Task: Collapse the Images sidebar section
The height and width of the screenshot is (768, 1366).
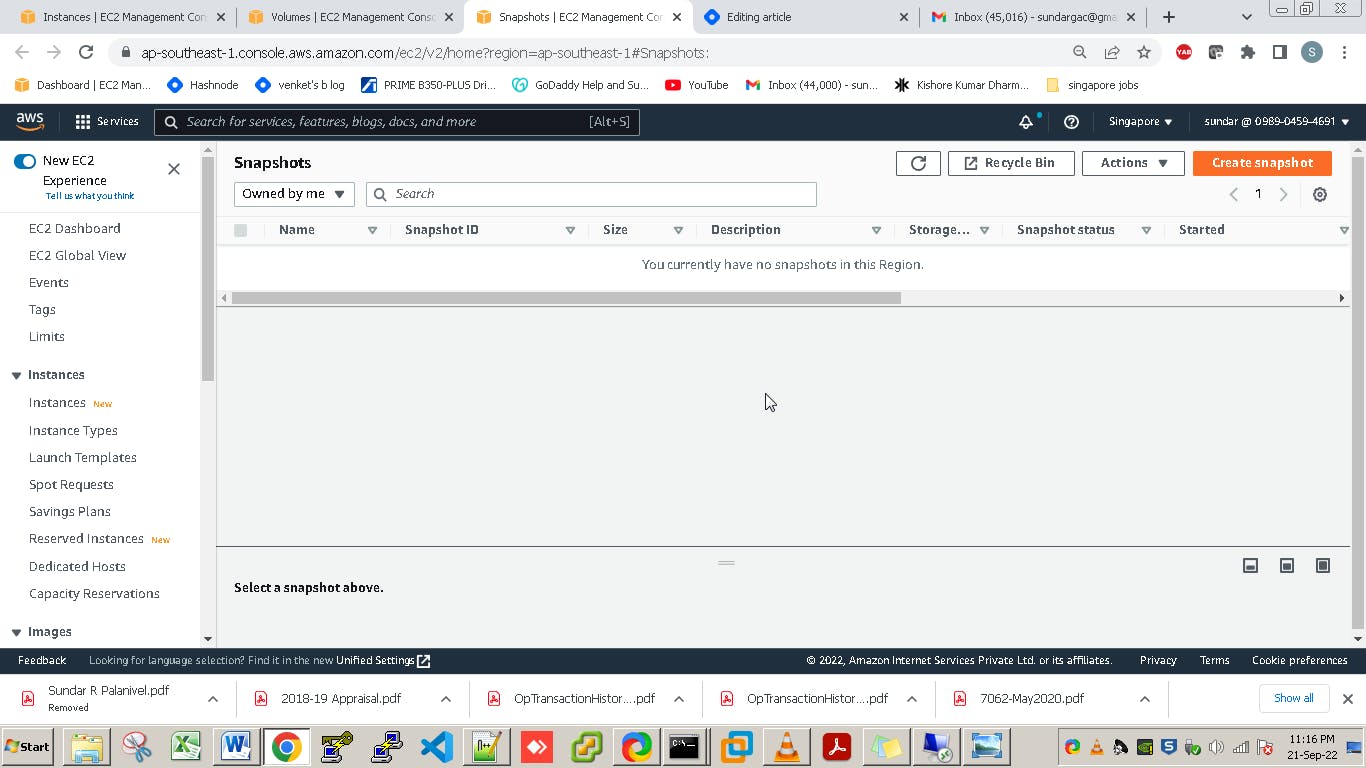Action: click(x=16, y=632)
